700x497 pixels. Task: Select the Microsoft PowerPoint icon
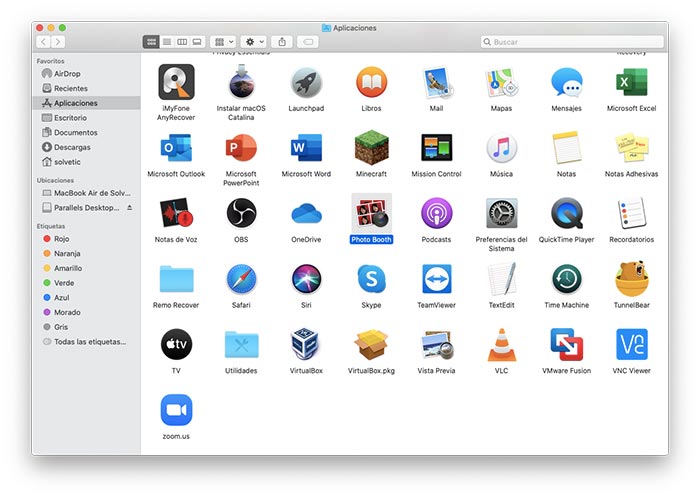[x=242, y=148]
